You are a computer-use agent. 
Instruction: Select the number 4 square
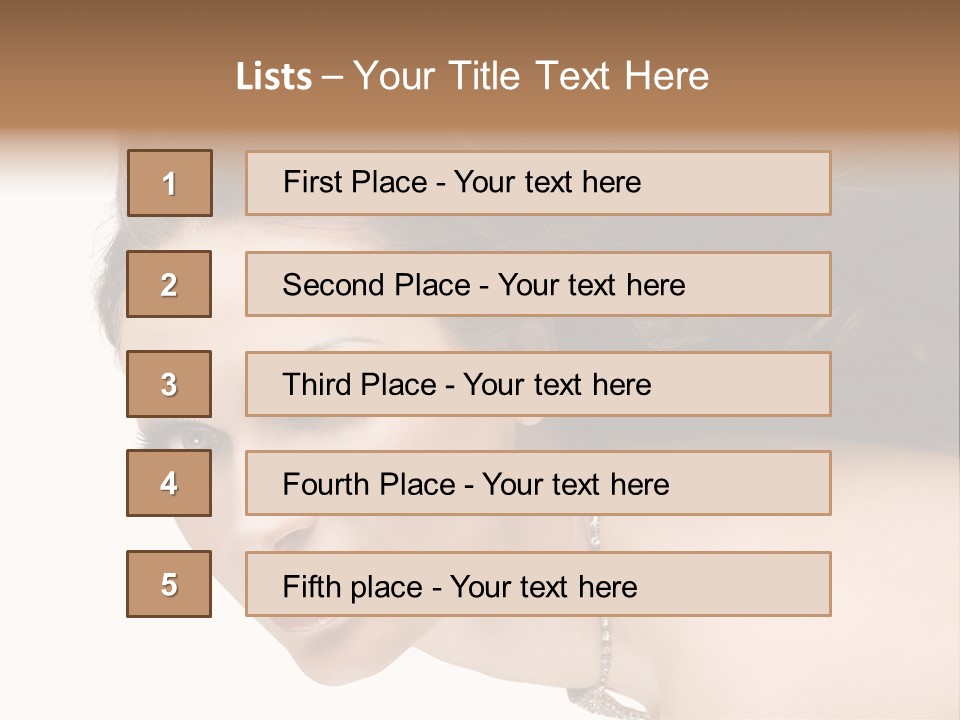169,483
